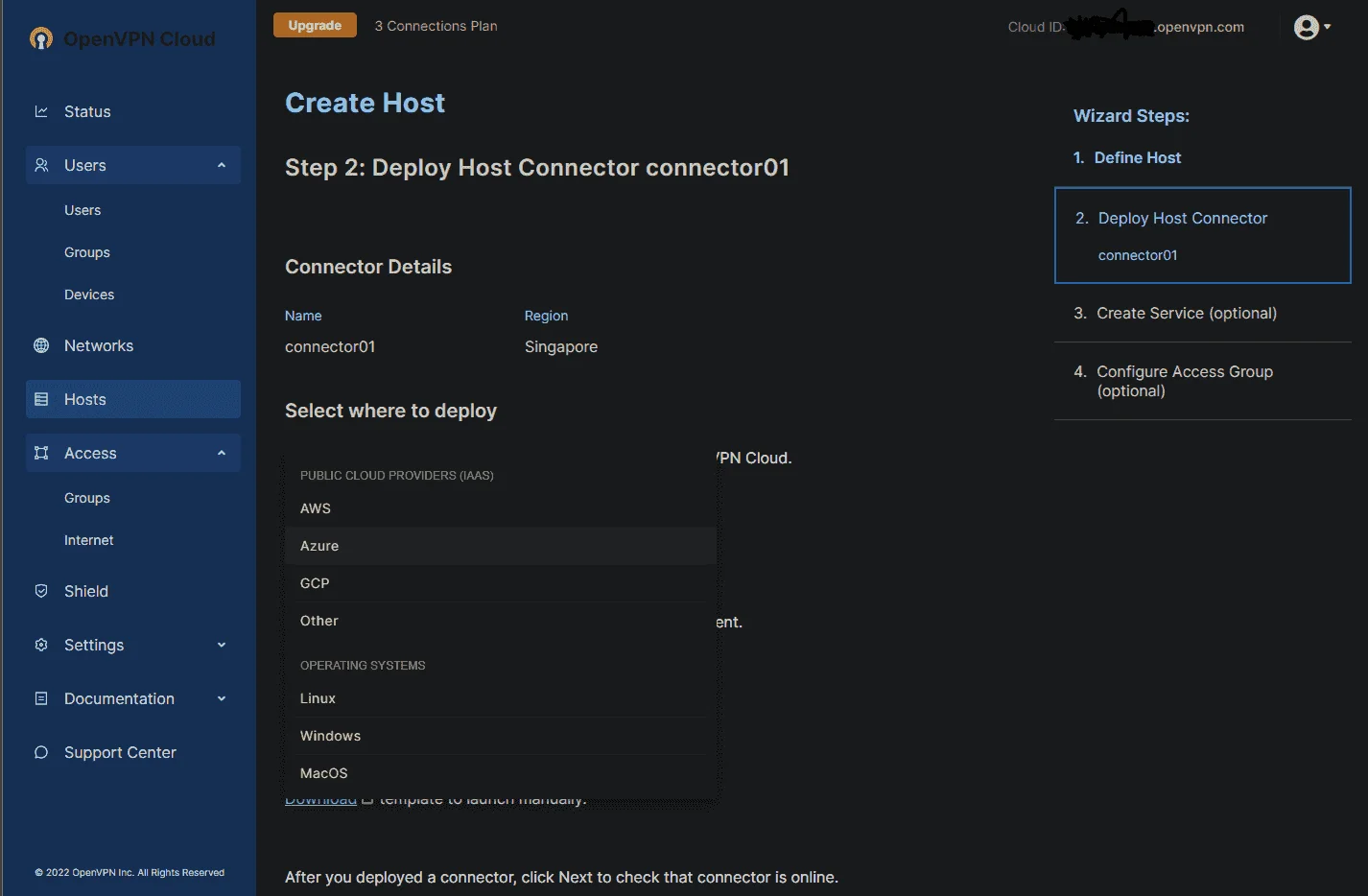Click the Networks globe icon
This screenshot has height=896, width=1368.
point(41,345)
